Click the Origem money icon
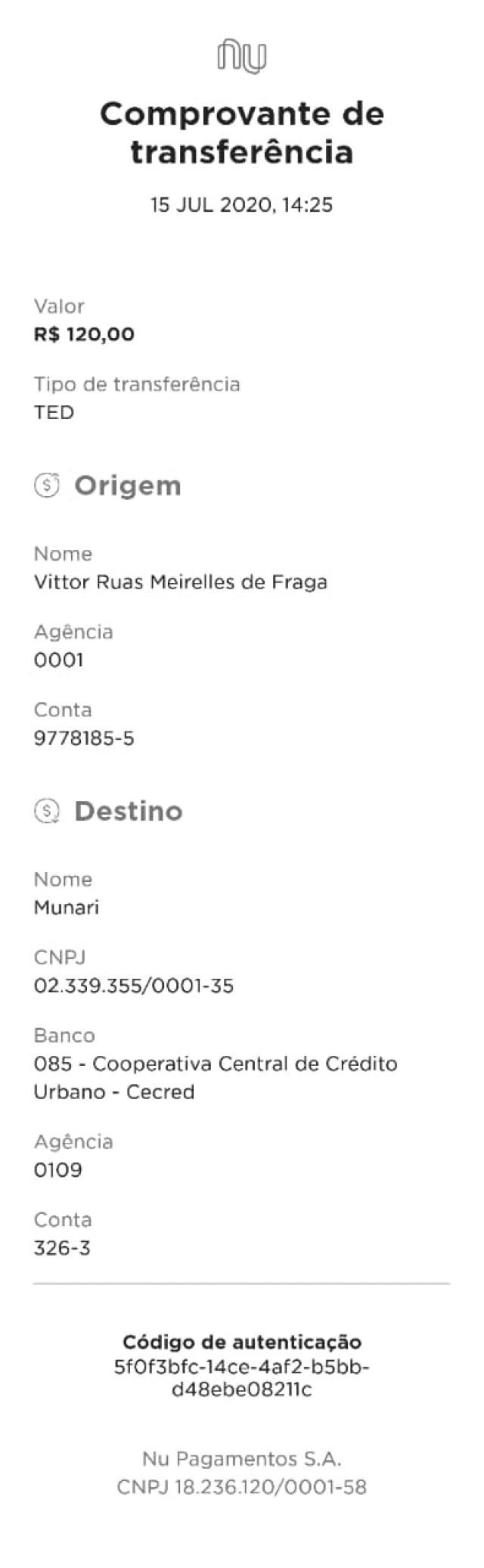The image size is (484, 1568). click(47, 485)
